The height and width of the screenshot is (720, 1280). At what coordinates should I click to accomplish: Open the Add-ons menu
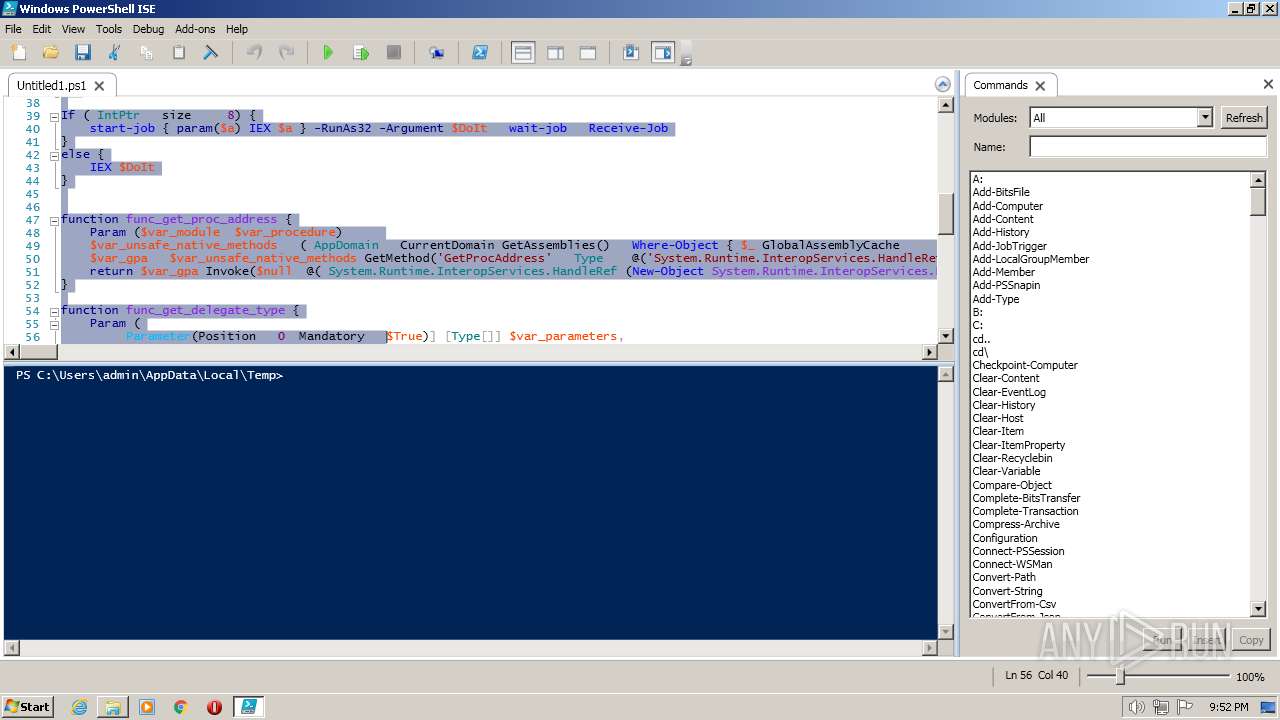coord(195,29)
